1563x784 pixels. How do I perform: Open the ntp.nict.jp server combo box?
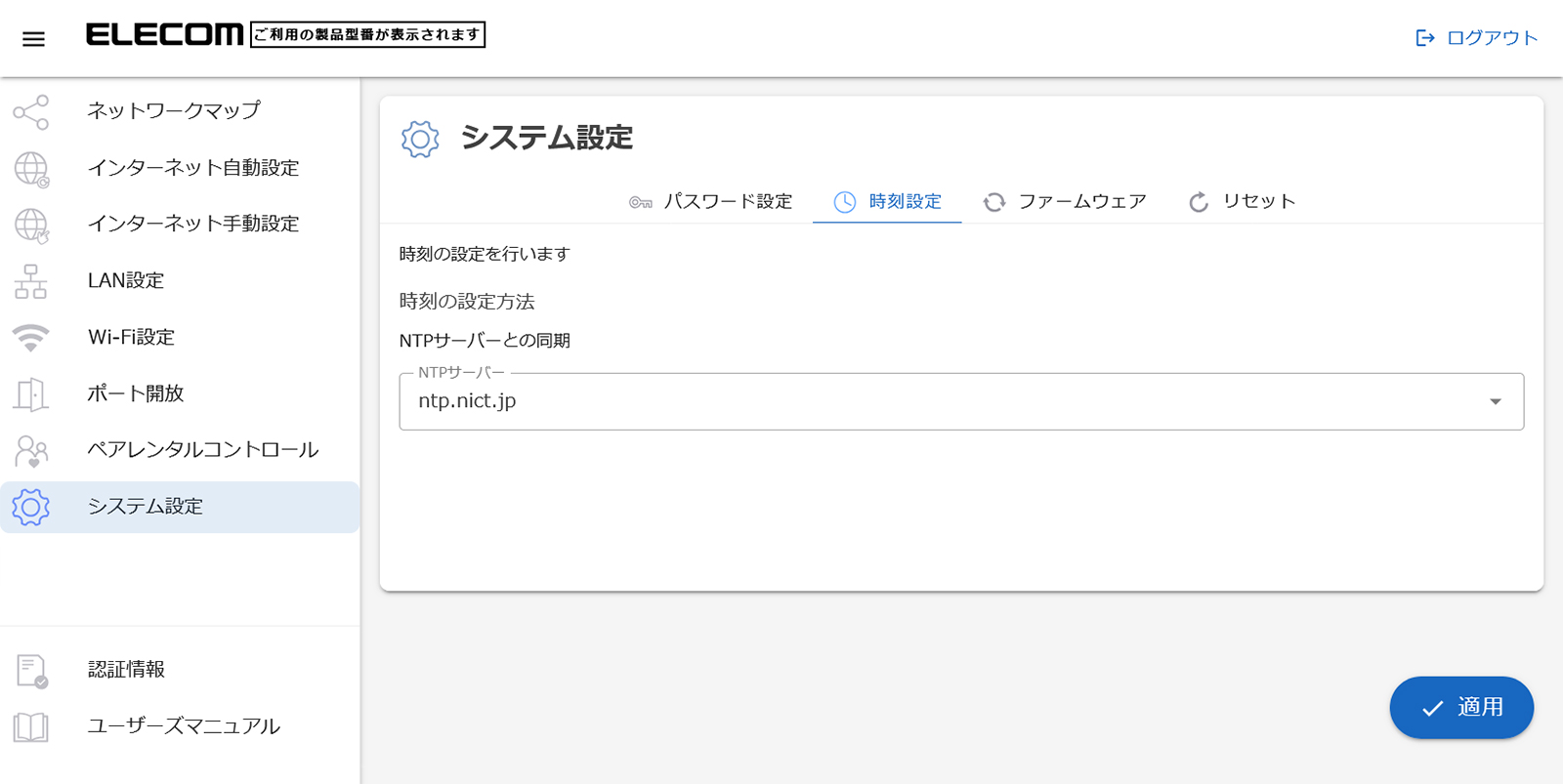click(938, 401)
